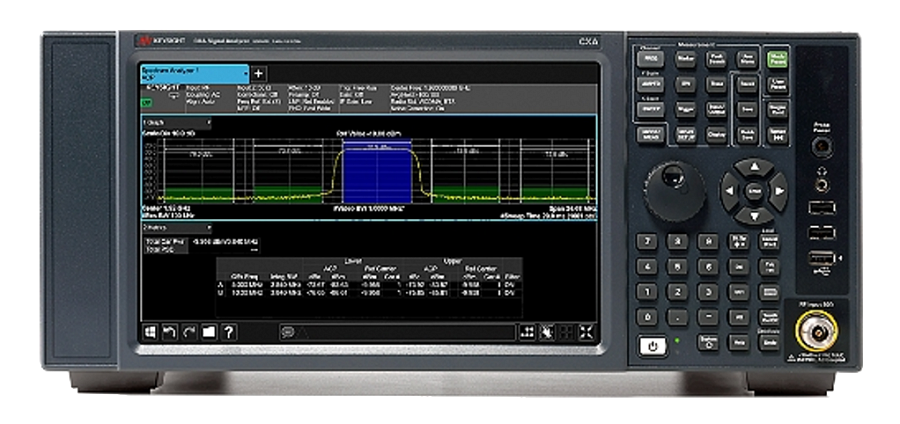Tap the right arrow navigation key
The height and width of the screenshot is (424, 900).
pos(779,192)
